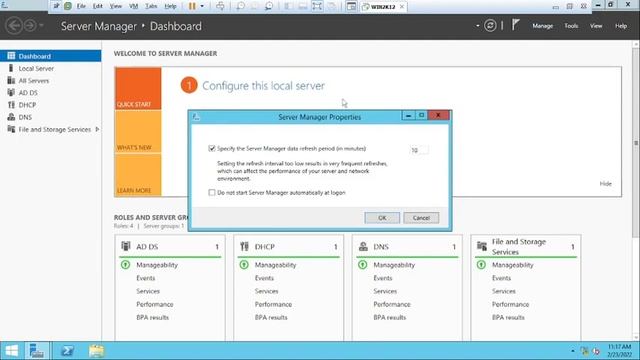Click the All Servers sidebar icon
640x360 pixels.
(x=11, y=80)
